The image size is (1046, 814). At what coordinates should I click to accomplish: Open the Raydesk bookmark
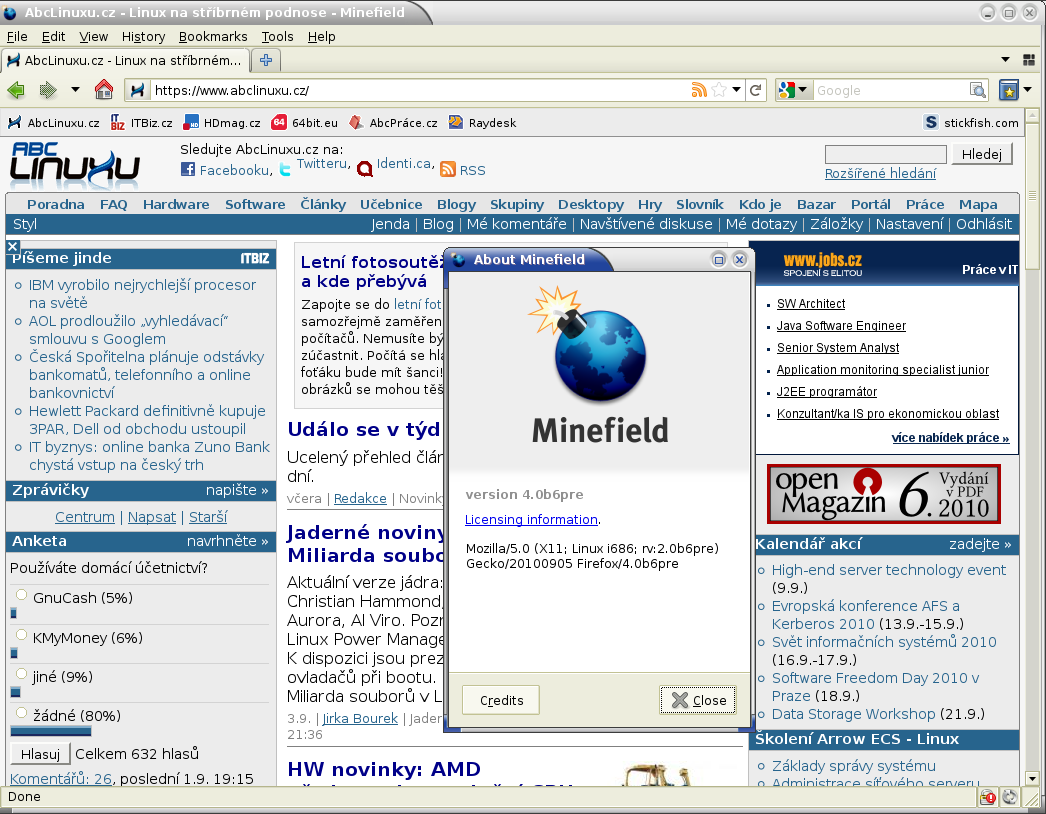point(482,123)
